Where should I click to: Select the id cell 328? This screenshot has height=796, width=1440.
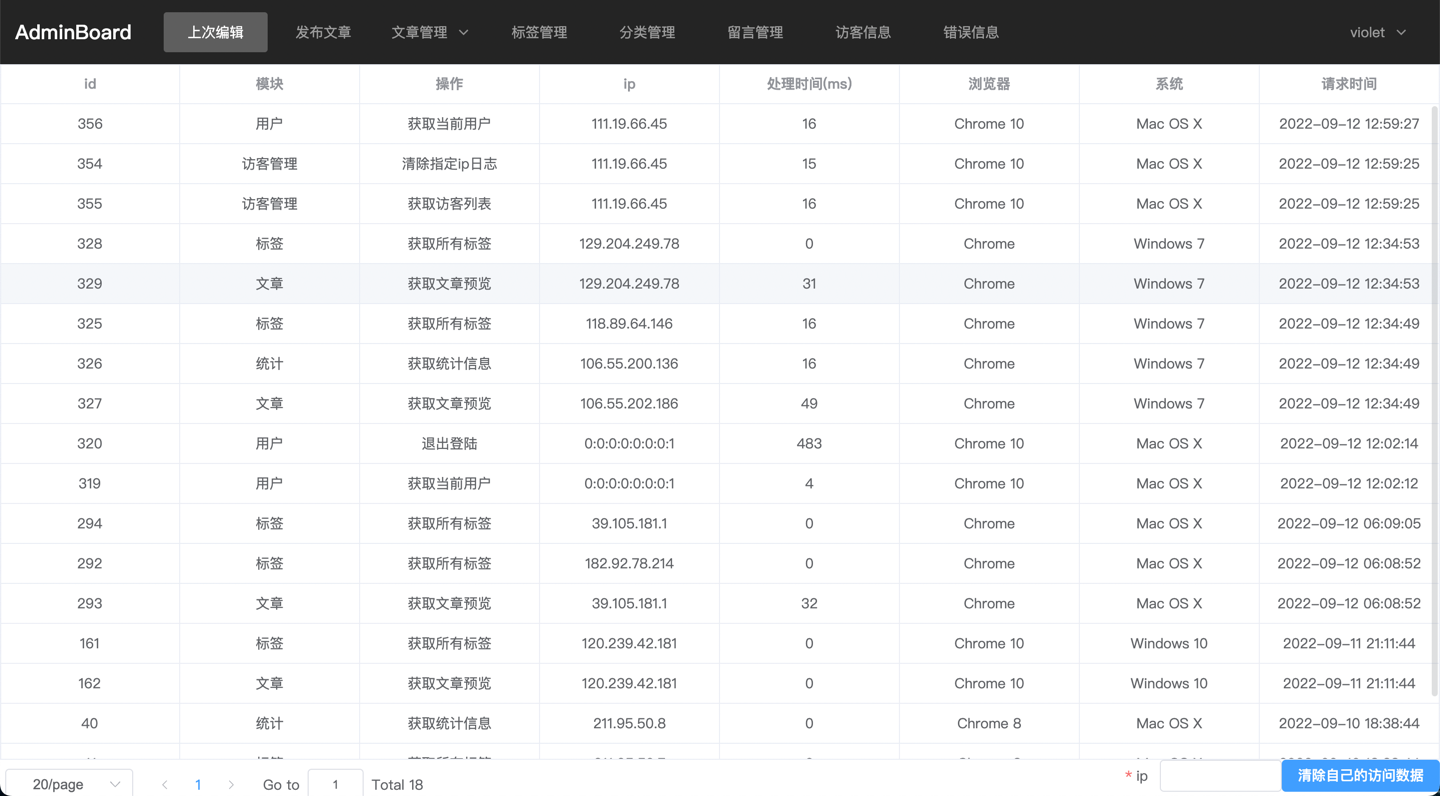coord(90,244)
